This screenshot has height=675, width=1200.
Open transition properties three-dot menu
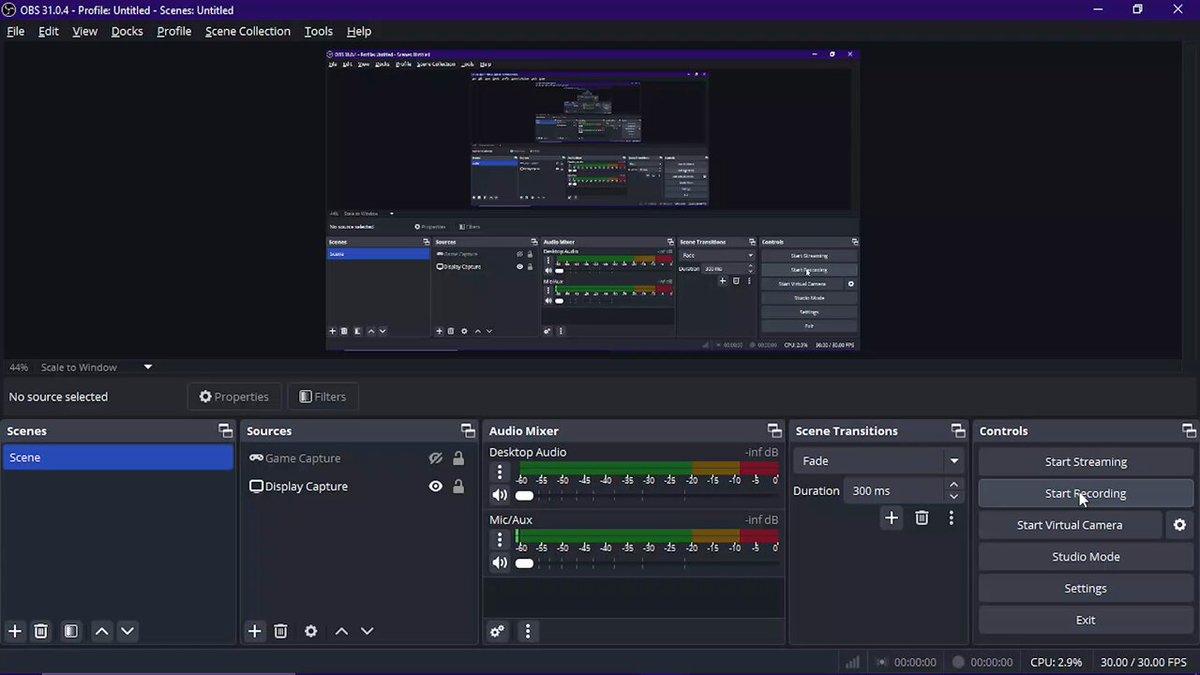[951, 518]
